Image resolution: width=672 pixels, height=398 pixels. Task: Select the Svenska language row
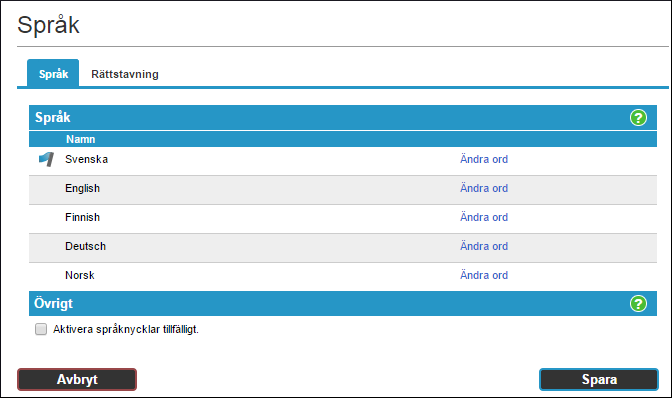(x=343, y=161)
